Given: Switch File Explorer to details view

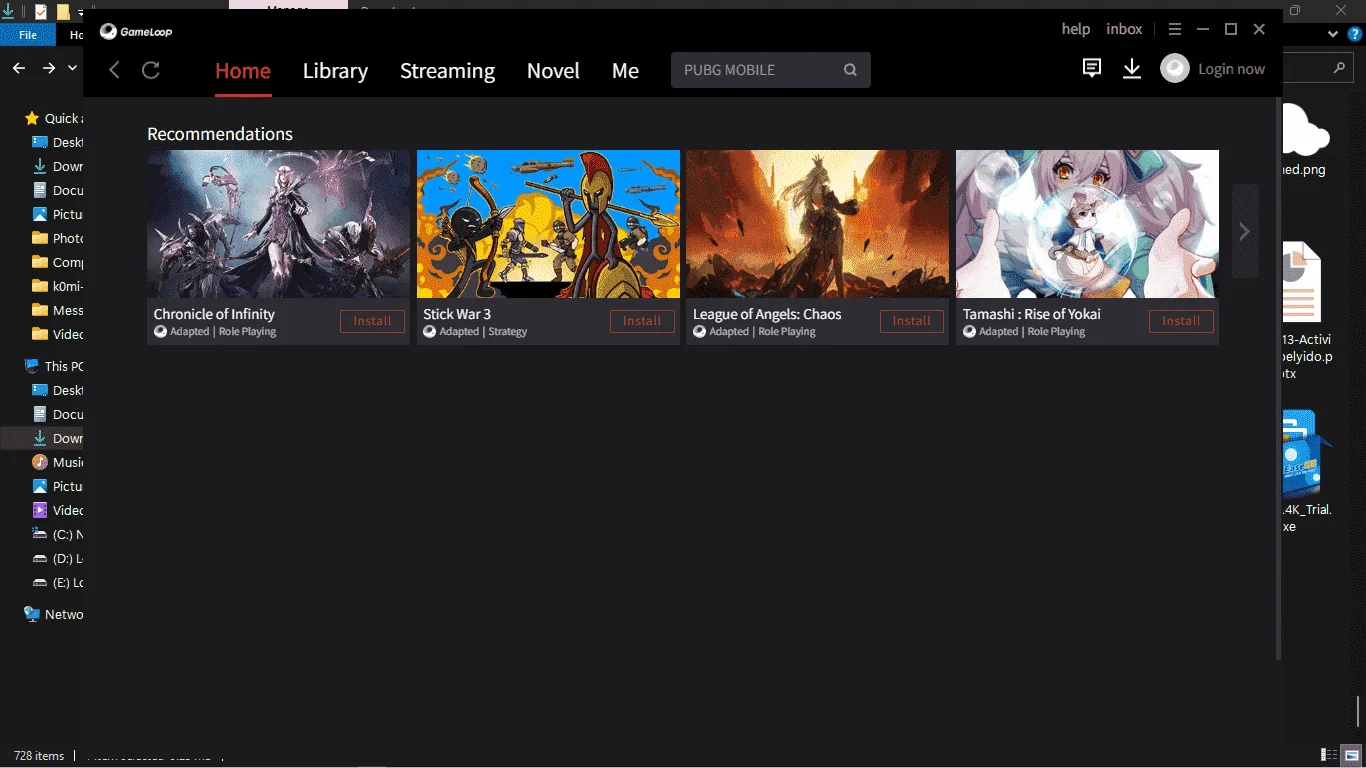Looking at the screenshot, I should [x=1329, y=754].
